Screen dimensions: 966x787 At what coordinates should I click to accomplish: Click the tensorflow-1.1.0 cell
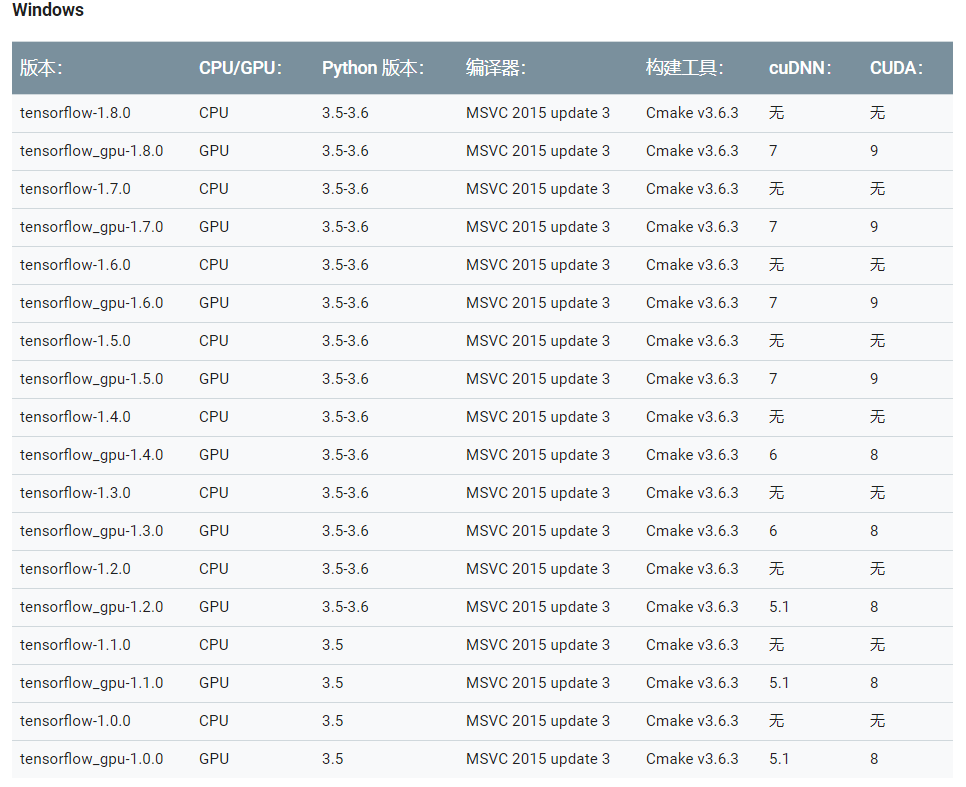[x=75, y=645]
